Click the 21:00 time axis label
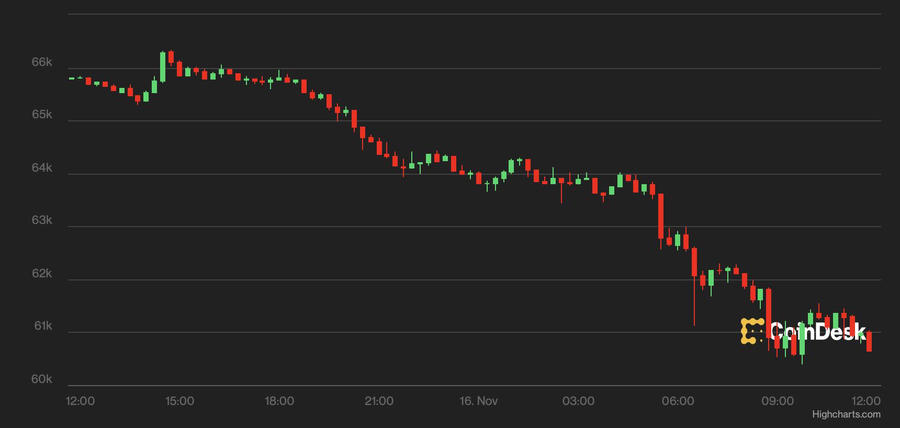Image resolution: width=900 pixels, height=428 pixels. click(x=378, y=401)
